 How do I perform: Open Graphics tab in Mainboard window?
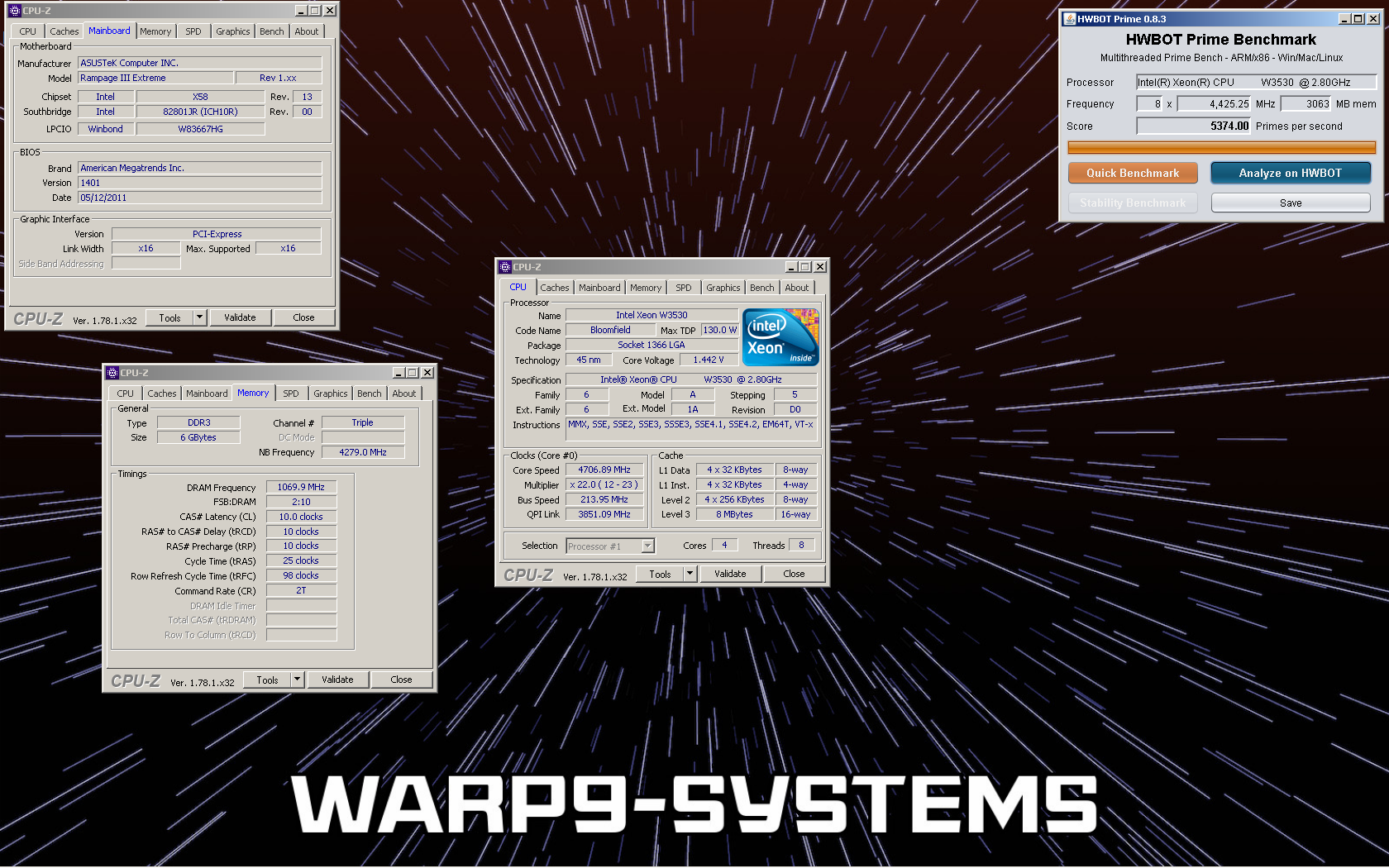pyautogui.click(x=233, y=31)
